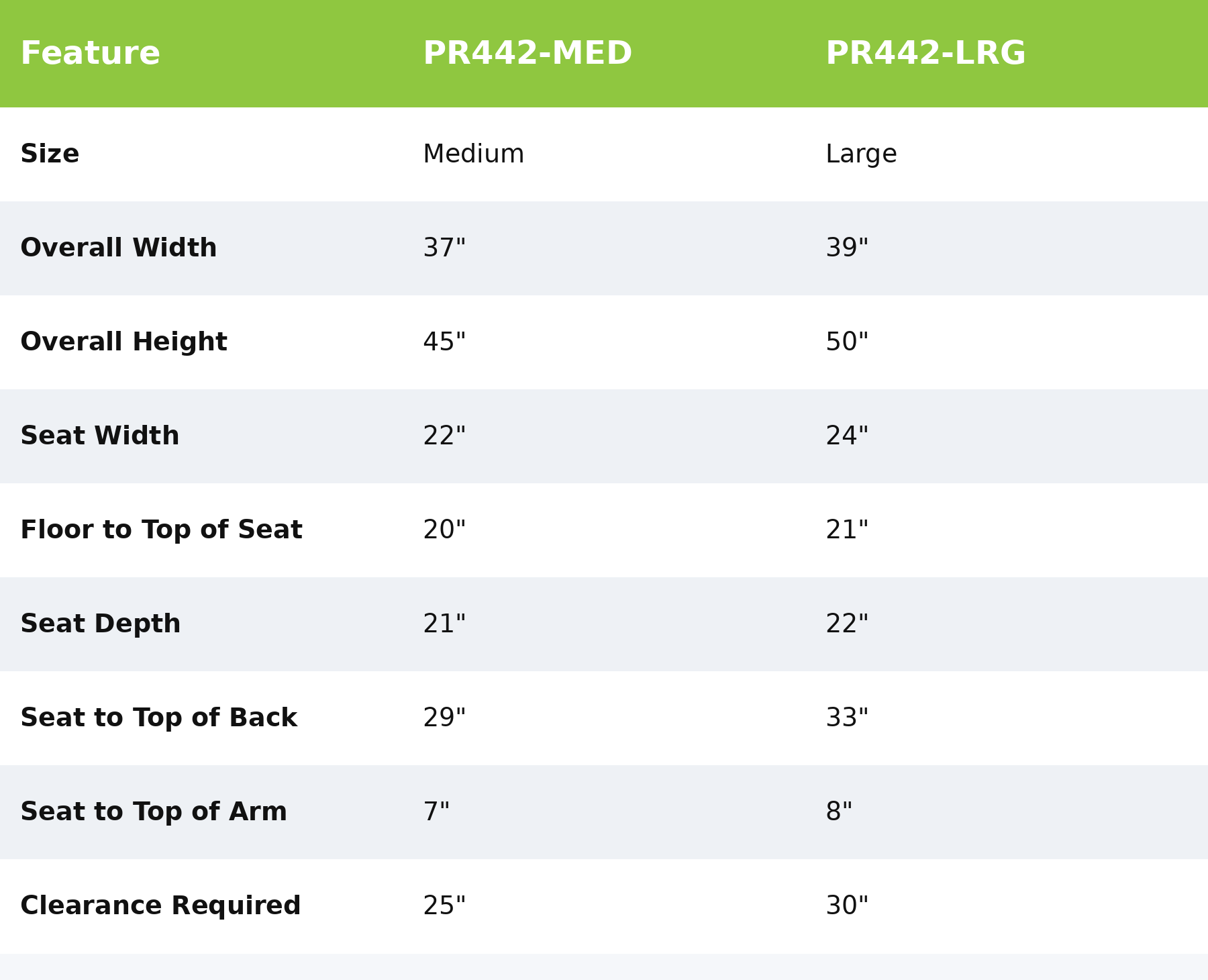Select the 30" clearance required value
The height and width of the screenshot is (980, 1208).
coord(847,906)
